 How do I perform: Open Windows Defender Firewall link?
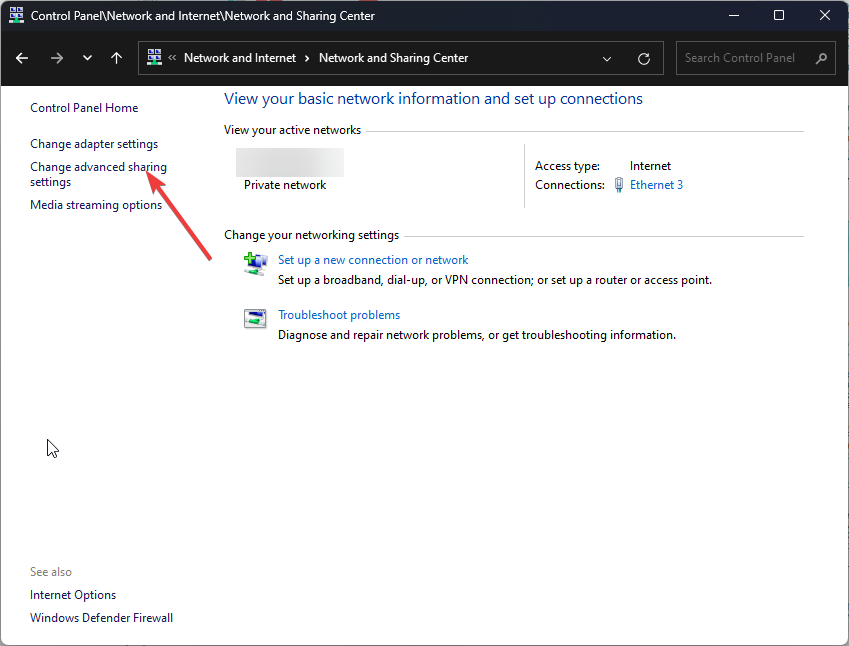pos(101,618)
